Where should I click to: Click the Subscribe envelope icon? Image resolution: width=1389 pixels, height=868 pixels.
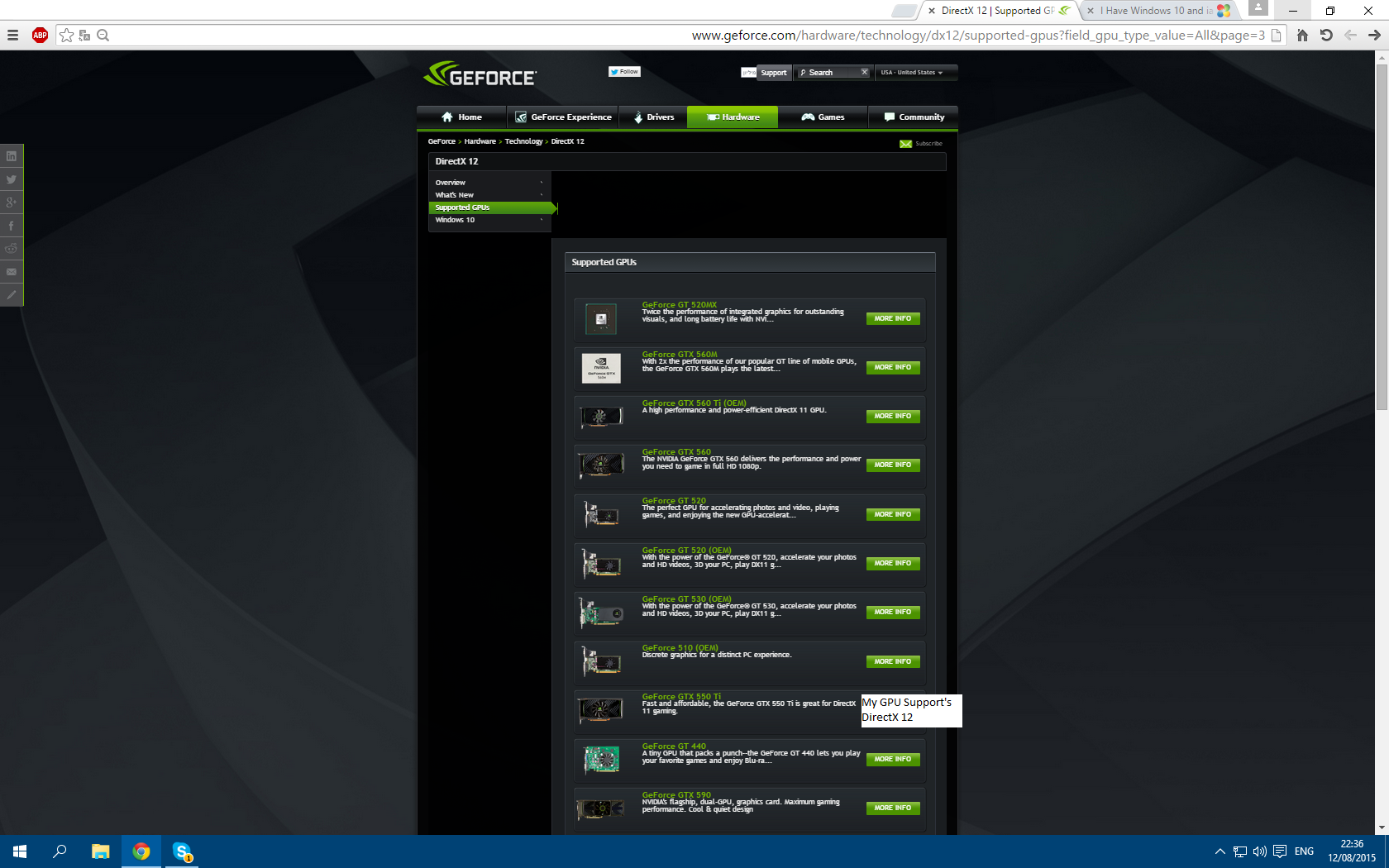coord(905,144)
